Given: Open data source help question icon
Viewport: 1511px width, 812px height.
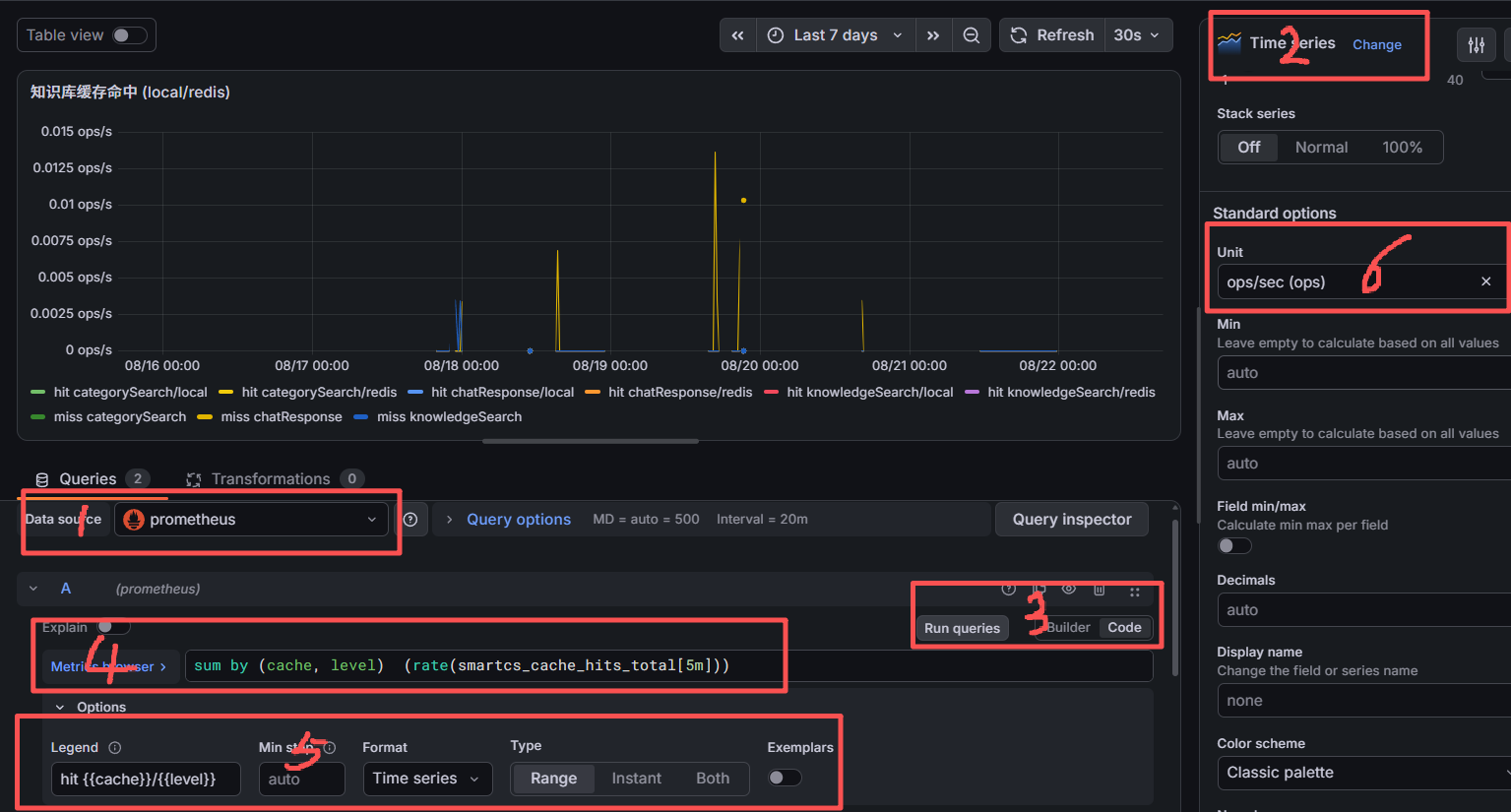Looking at the screenshot, I should (410, 520).
